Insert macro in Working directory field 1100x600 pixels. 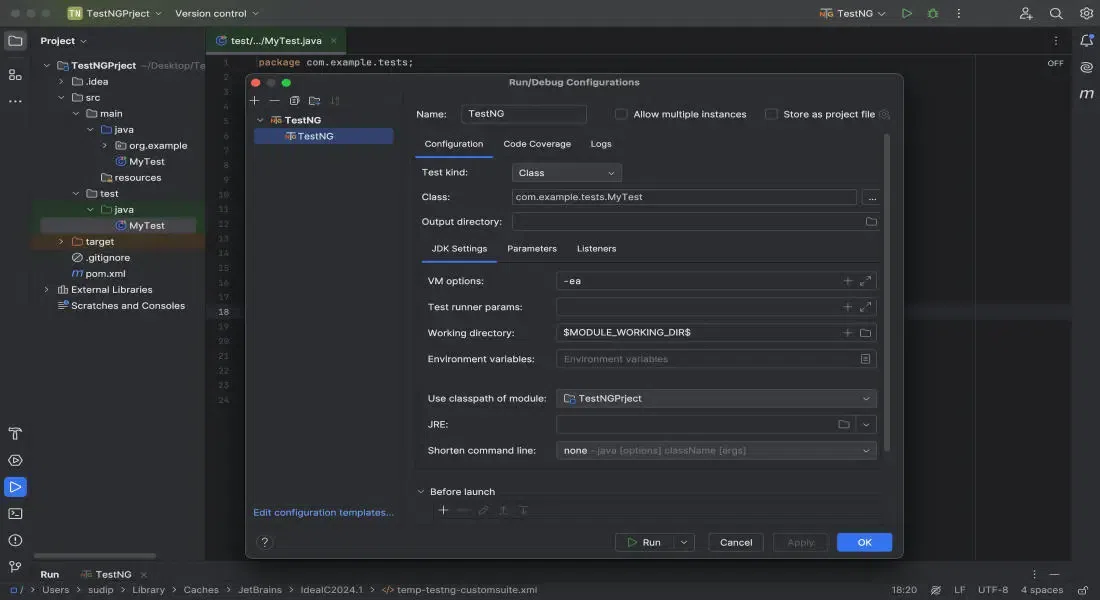pyautogui.click(x=847, y=333)
